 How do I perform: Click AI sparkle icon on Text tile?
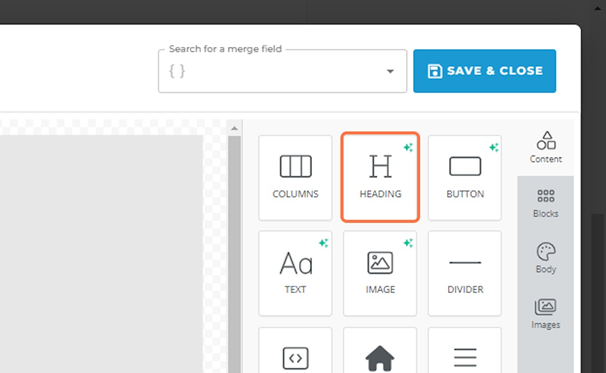323,243
